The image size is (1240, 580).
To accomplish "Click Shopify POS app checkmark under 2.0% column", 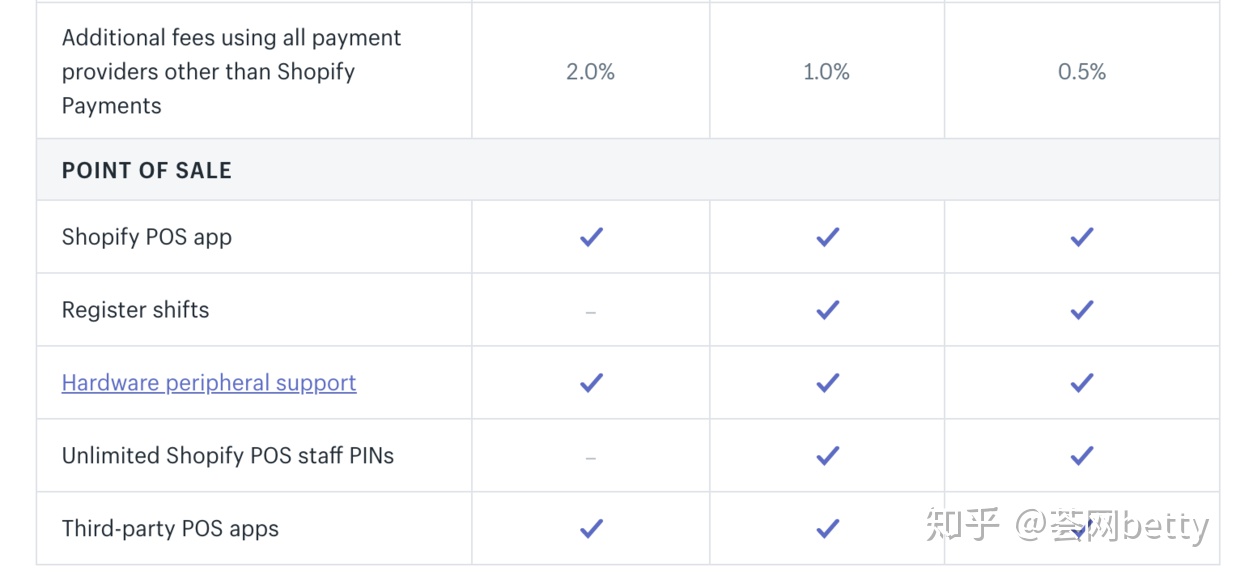I will pos(591,237).
